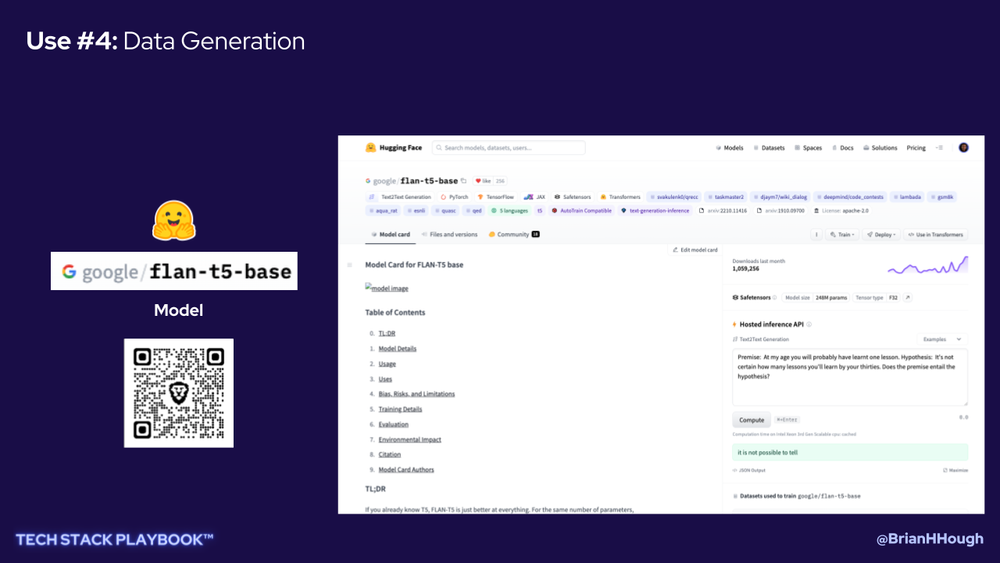The image size is (1000, 563).
Task: Click the Use in Transformers button
Action: pyautogui.click(x=936, y=235)
